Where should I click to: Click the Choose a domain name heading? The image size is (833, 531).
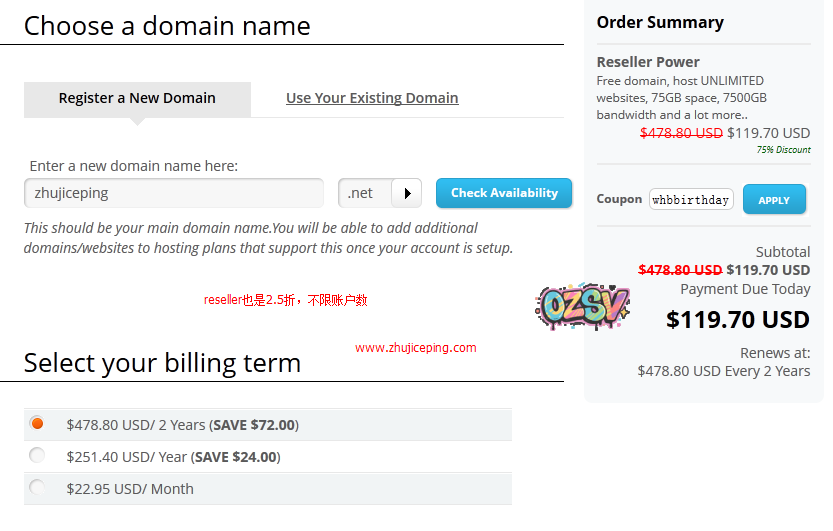pyautogui.click(x=167, y=26)
